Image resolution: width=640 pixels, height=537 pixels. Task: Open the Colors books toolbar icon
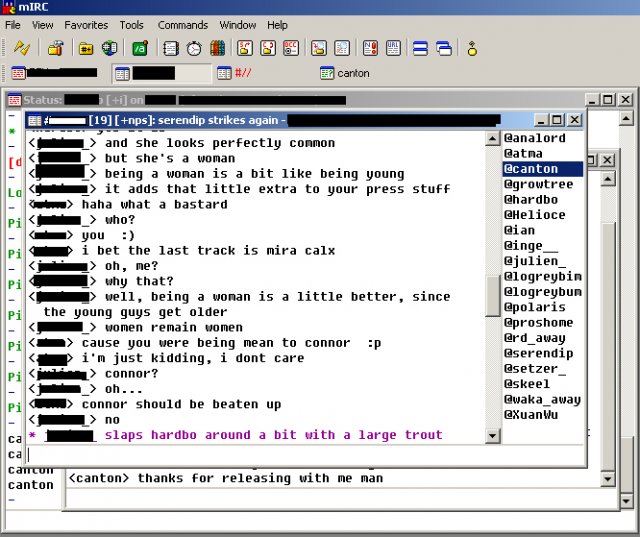click(218, 48)
